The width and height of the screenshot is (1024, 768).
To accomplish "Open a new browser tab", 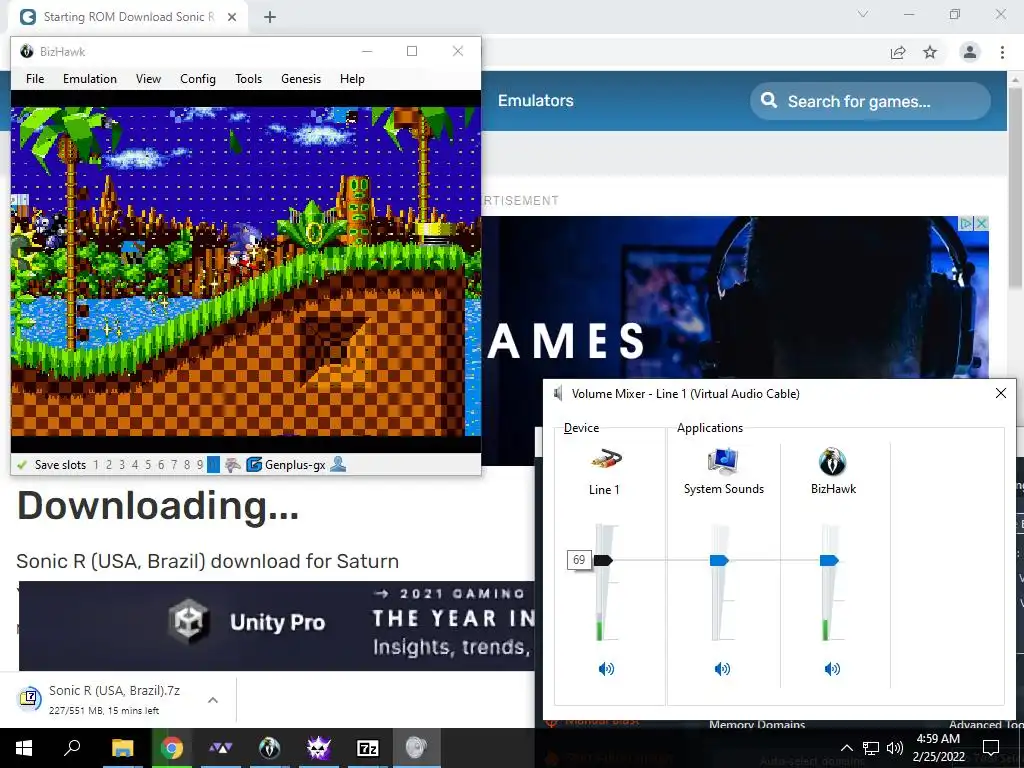I will coord(270,17).
